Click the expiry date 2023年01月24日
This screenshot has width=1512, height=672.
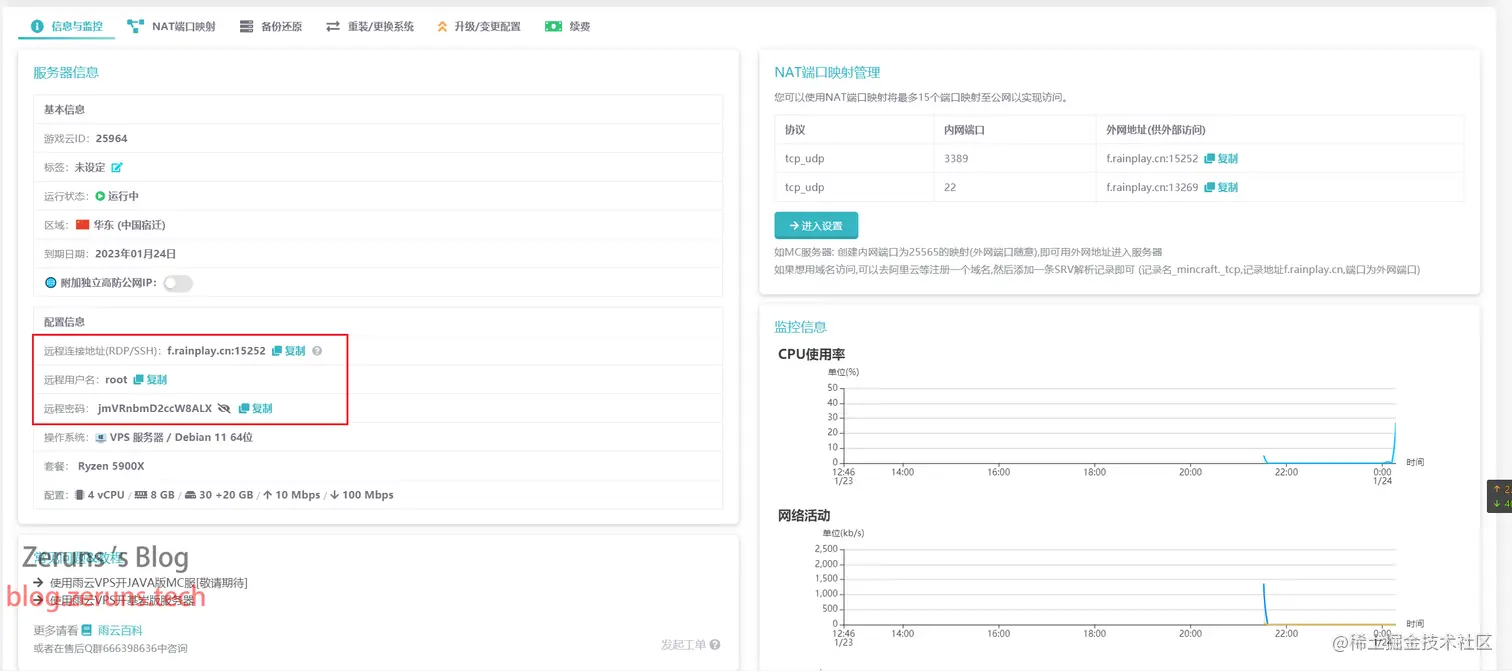coord(135,254)
